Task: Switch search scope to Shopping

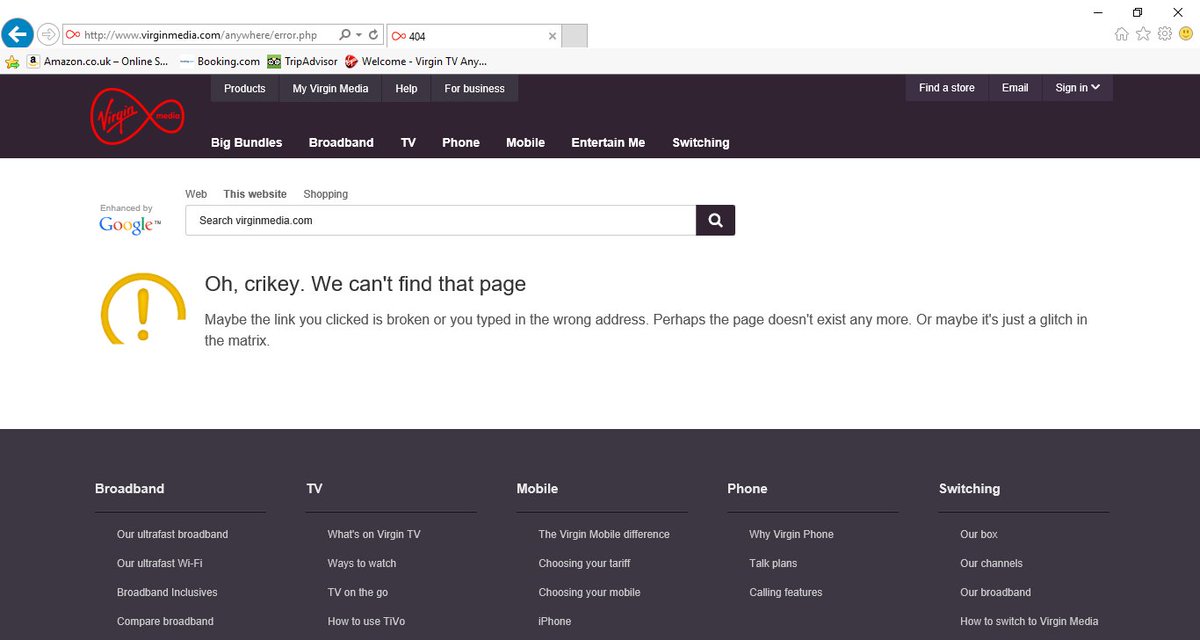Action: [x=326, y=194]
